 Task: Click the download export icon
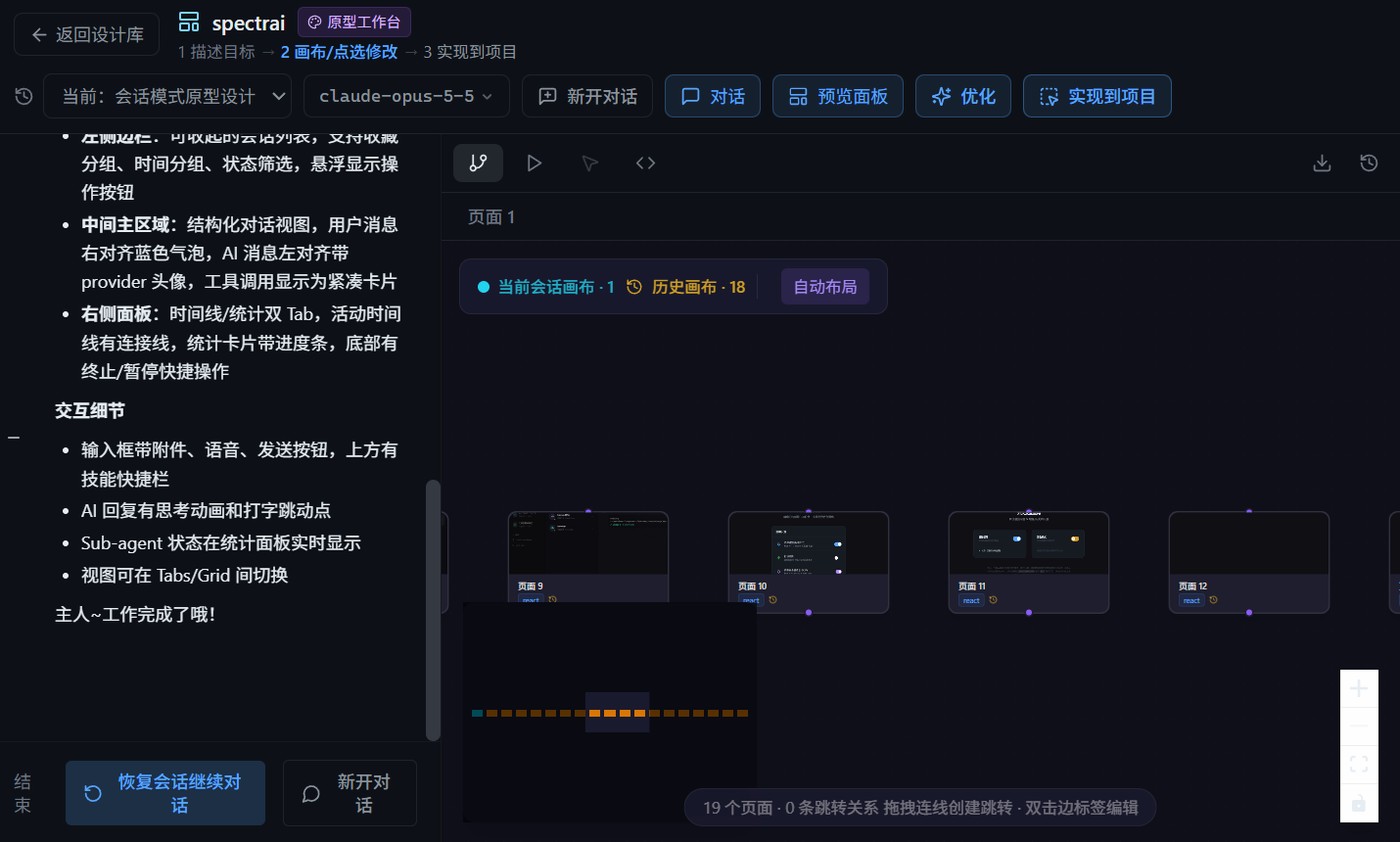pos(1322,163)
